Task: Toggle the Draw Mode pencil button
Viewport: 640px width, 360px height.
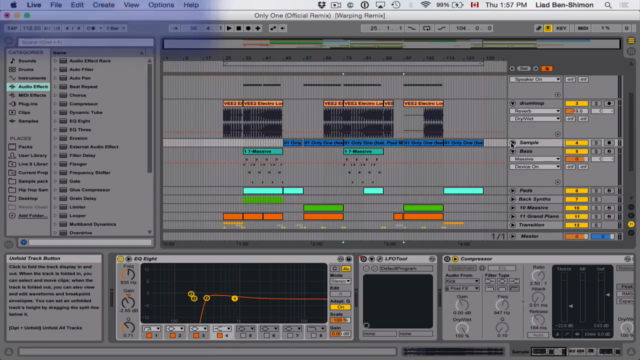Action: 538,28
